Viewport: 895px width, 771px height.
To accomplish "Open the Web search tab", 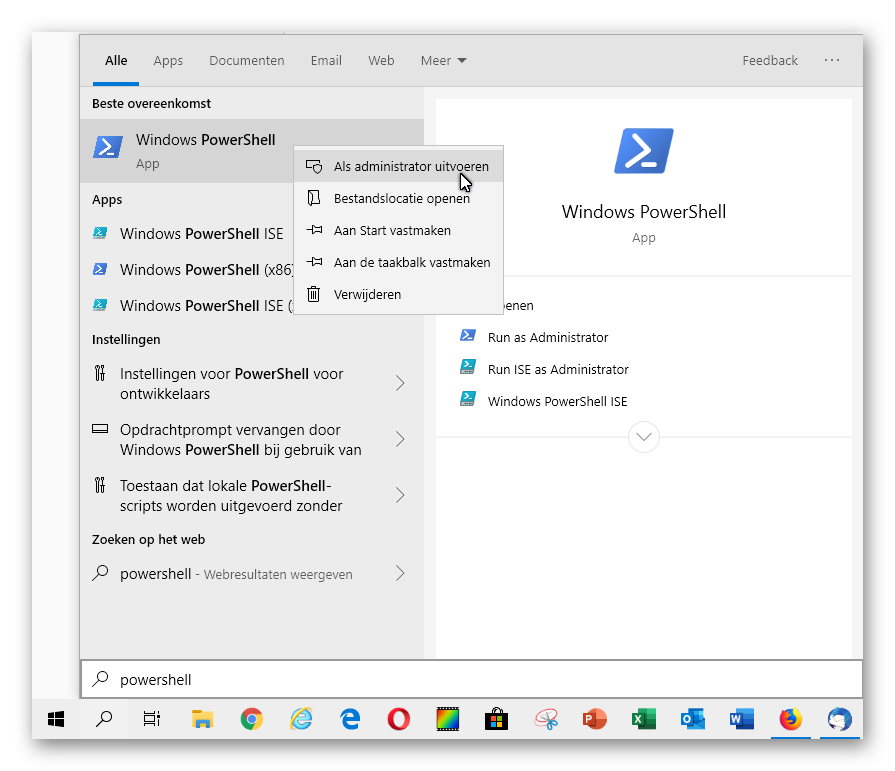I will [381, 60].
